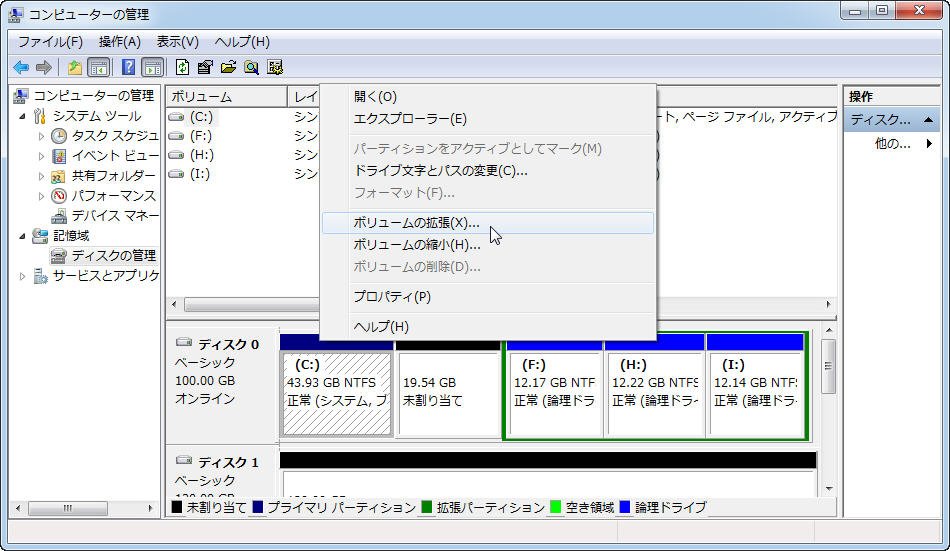Image resolution: width=950 pixels, height=551 pixels.
Task: Choose ヘルプ(H) from context menu
Action: [488, 327]
